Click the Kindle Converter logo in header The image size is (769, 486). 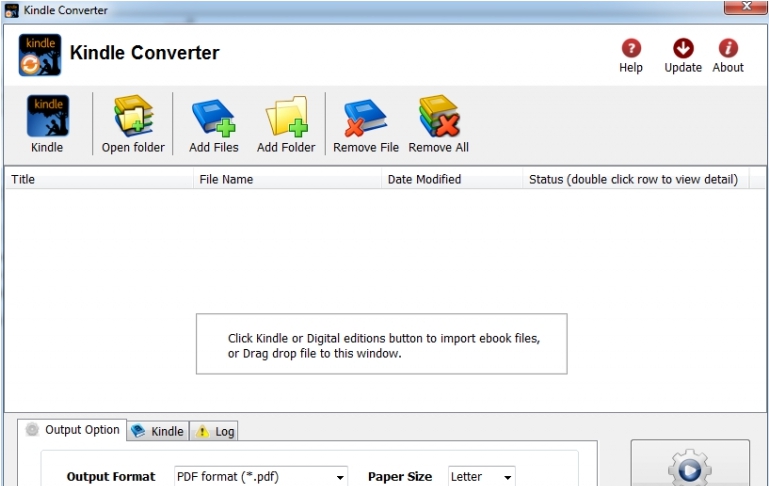point(40,55)
